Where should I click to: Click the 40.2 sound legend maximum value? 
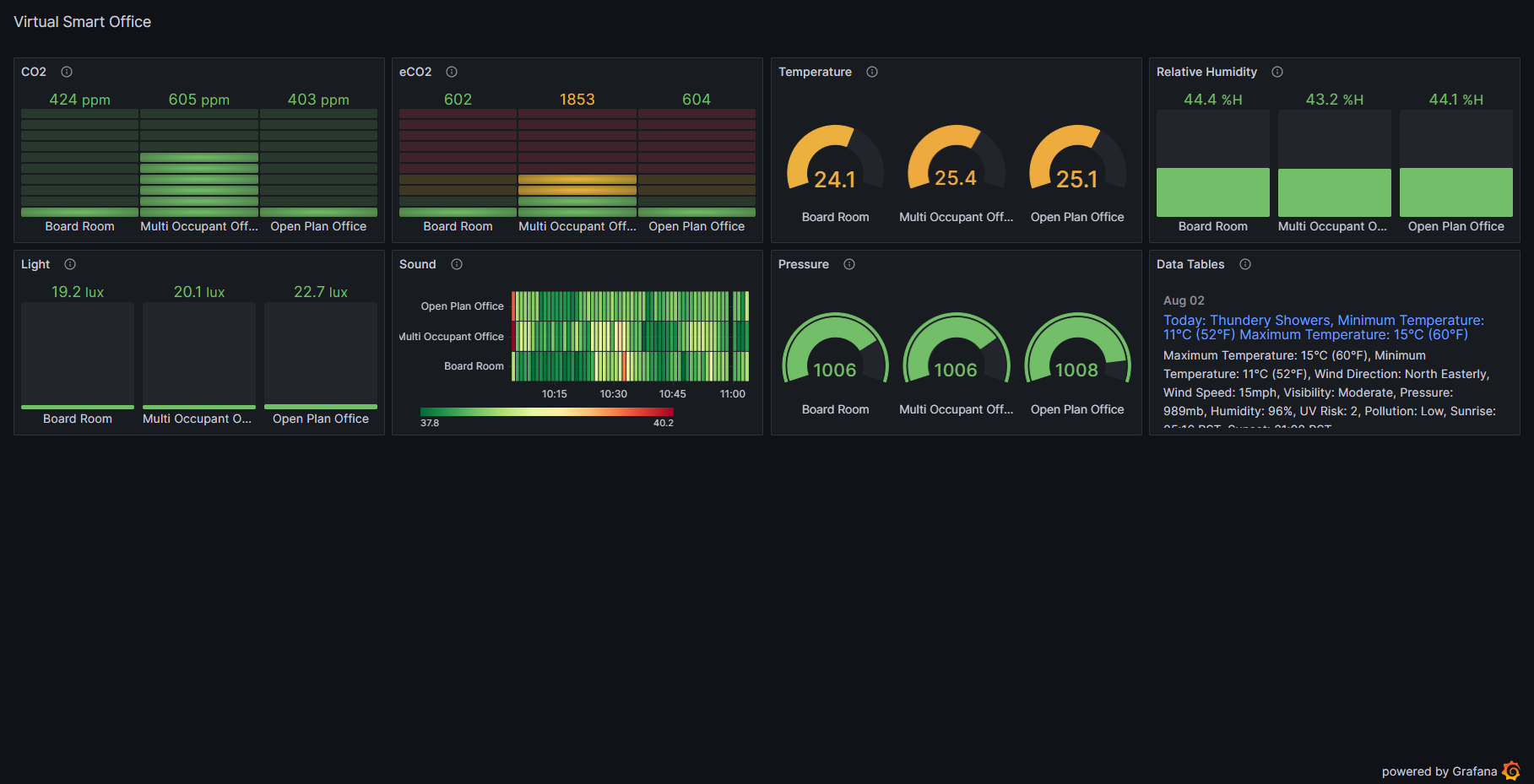(x=664, y=423)
